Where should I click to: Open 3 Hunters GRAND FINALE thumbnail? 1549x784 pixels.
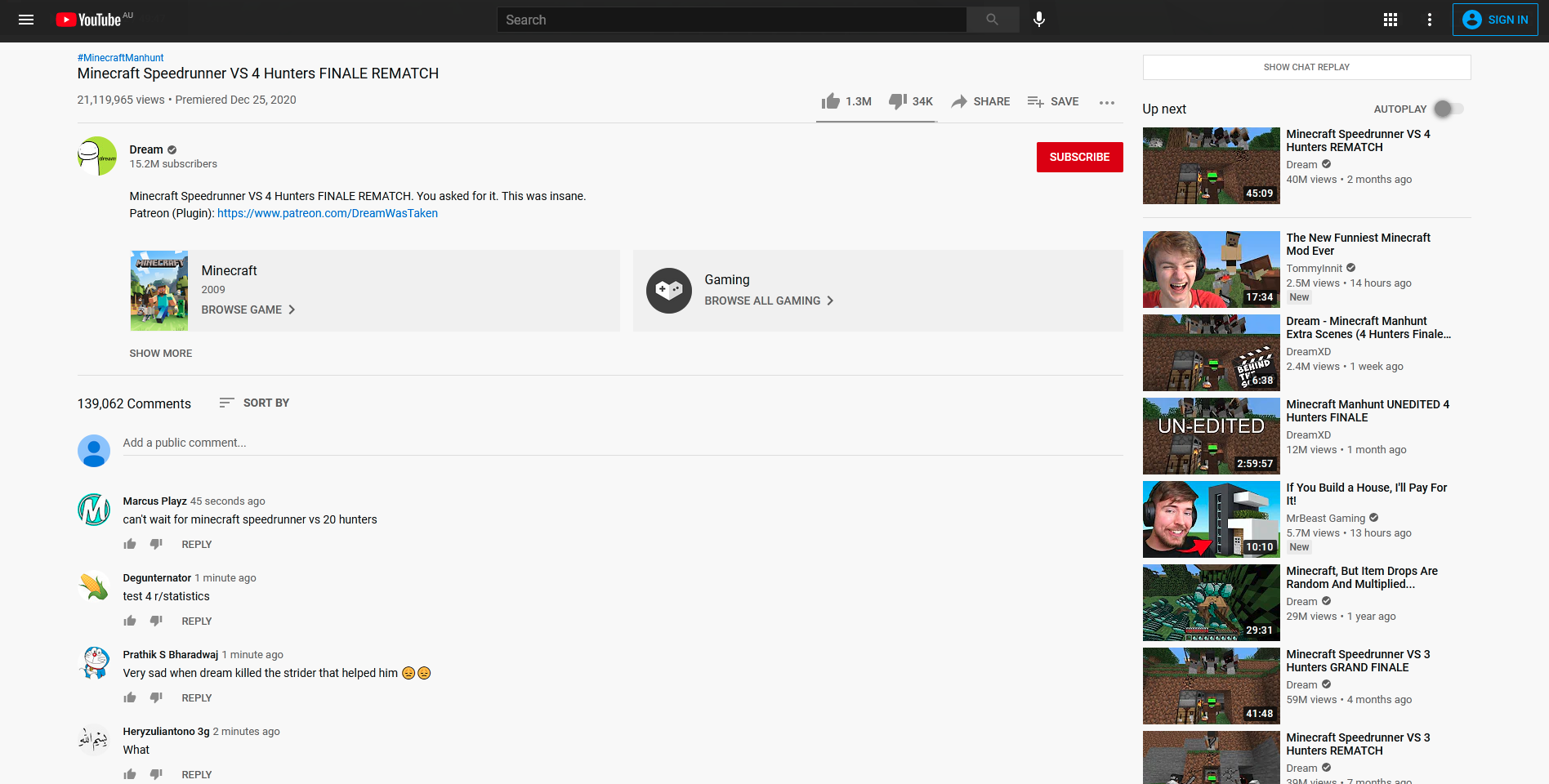(1211, 686)
